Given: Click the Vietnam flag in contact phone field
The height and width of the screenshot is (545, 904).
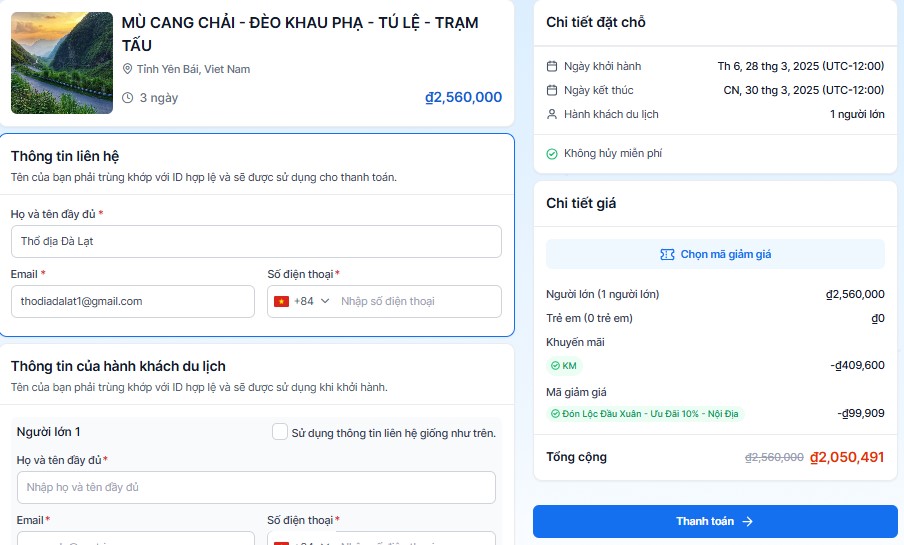Looking at the screenshot, I should click(x=281, y=301).
